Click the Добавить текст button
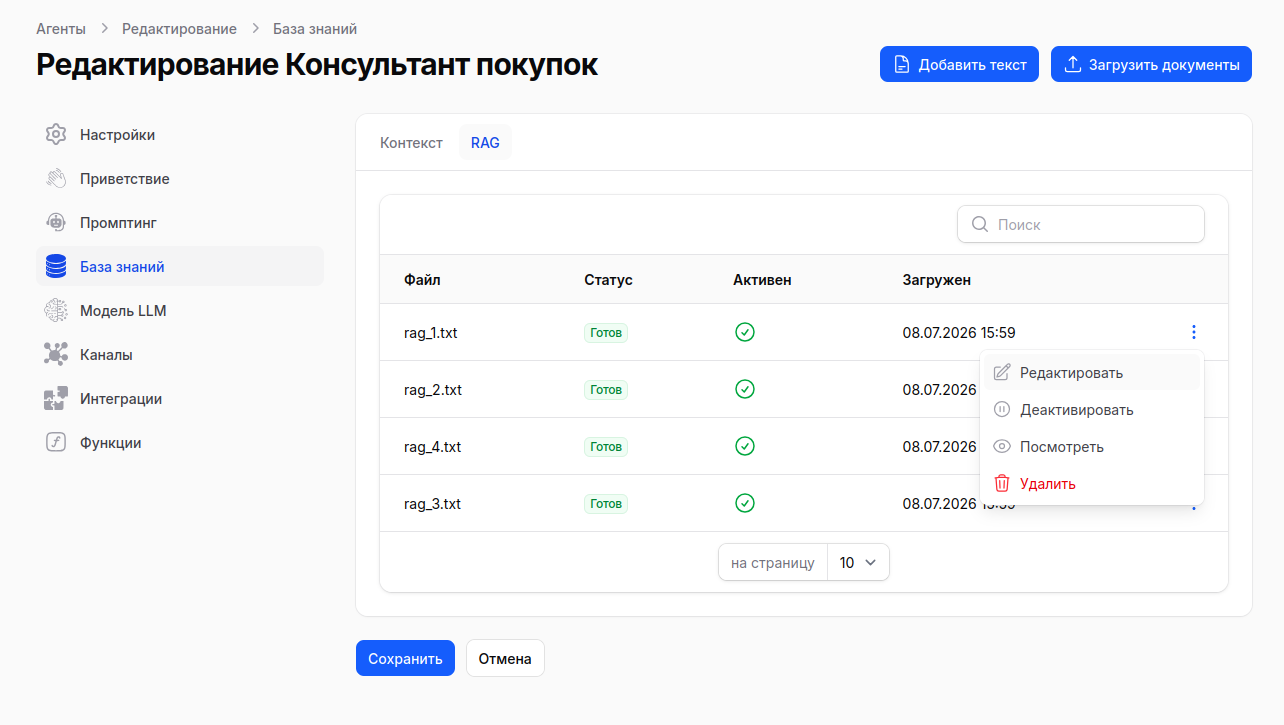Viewport: 1284px width, 725px height. point(959,64)
